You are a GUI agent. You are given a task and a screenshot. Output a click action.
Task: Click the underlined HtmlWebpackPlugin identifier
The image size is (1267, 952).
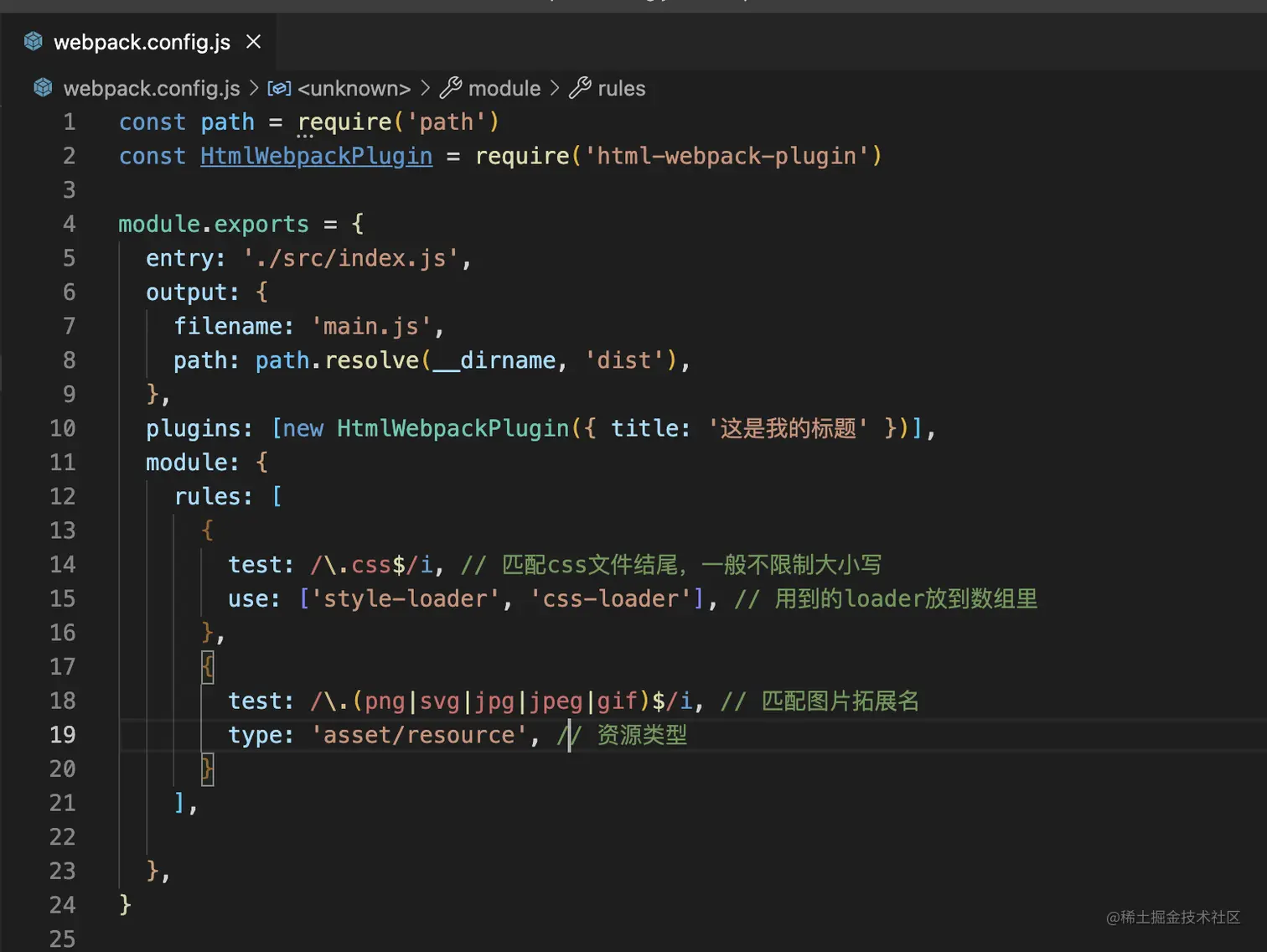(x=316, y=156)
